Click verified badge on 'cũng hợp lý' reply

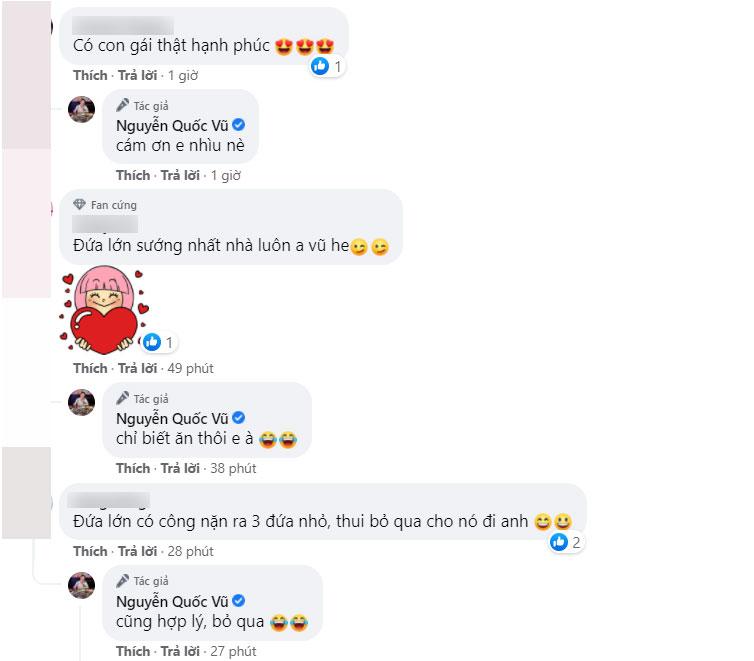point(239,601)
